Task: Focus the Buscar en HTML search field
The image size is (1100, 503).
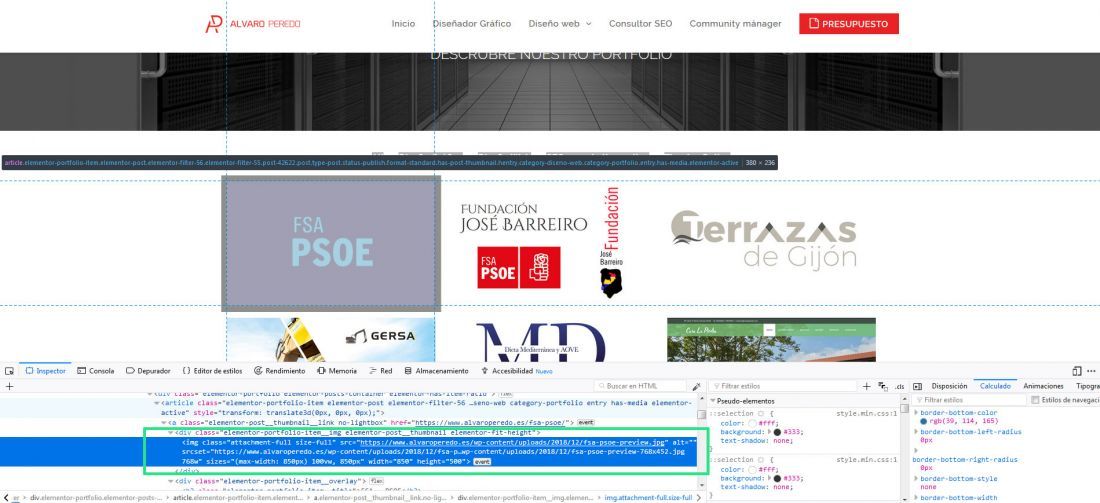Action: tap(640, 387)
